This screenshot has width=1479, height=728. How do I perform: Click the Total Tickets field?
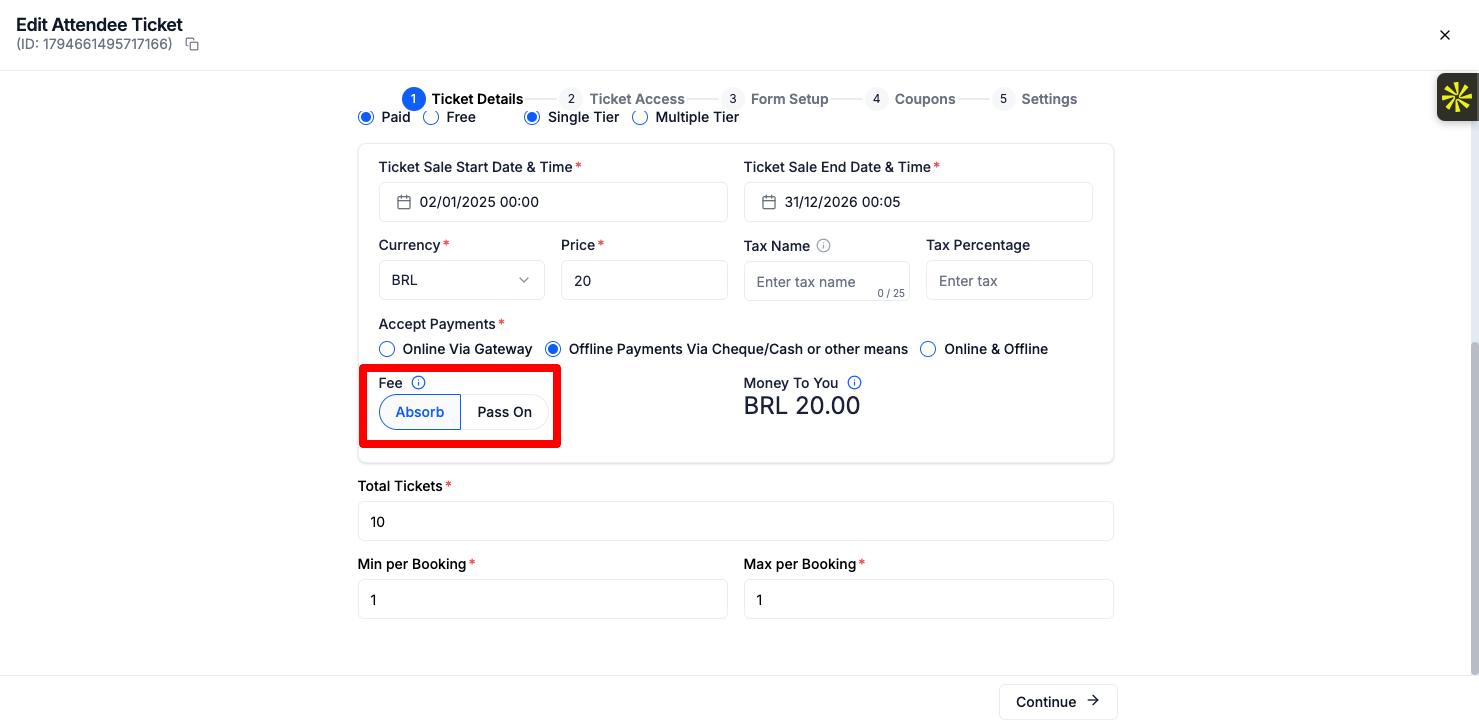click(736, 521)
